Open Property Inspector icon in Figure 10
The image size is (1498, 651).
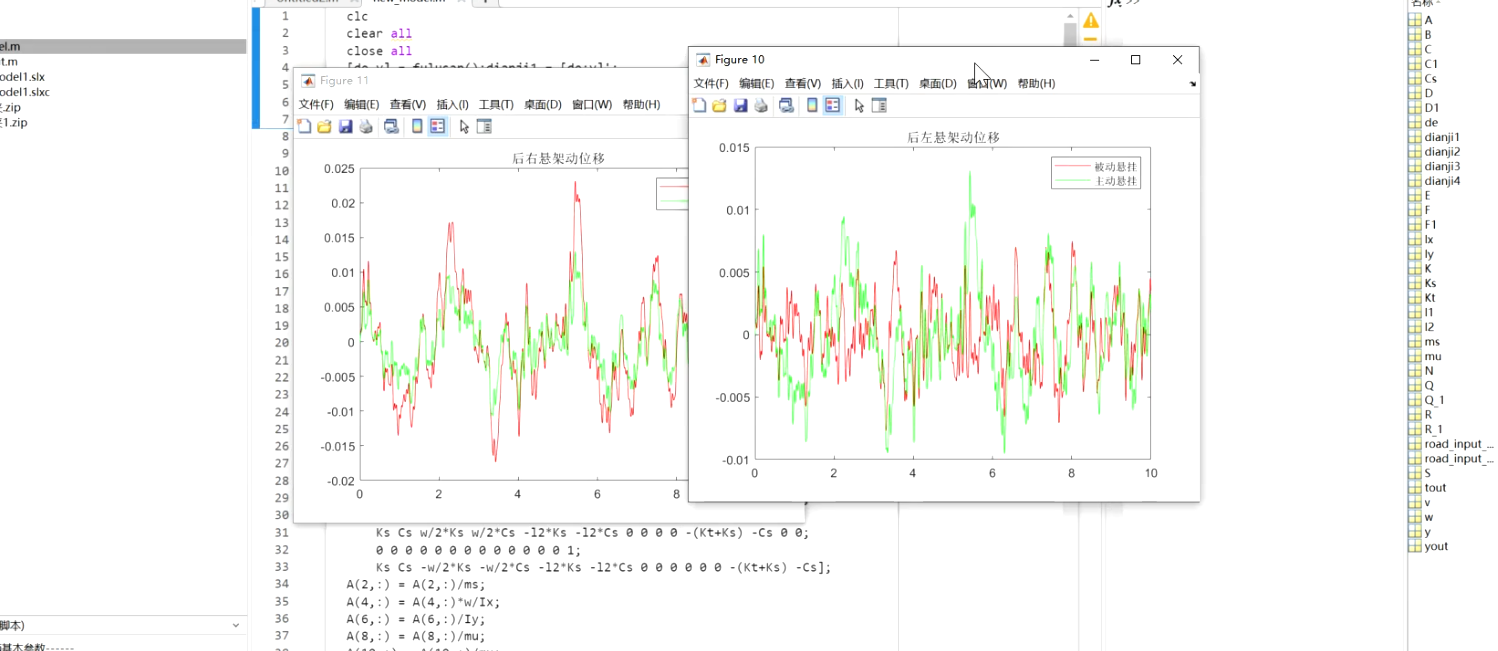coord(879,105)
